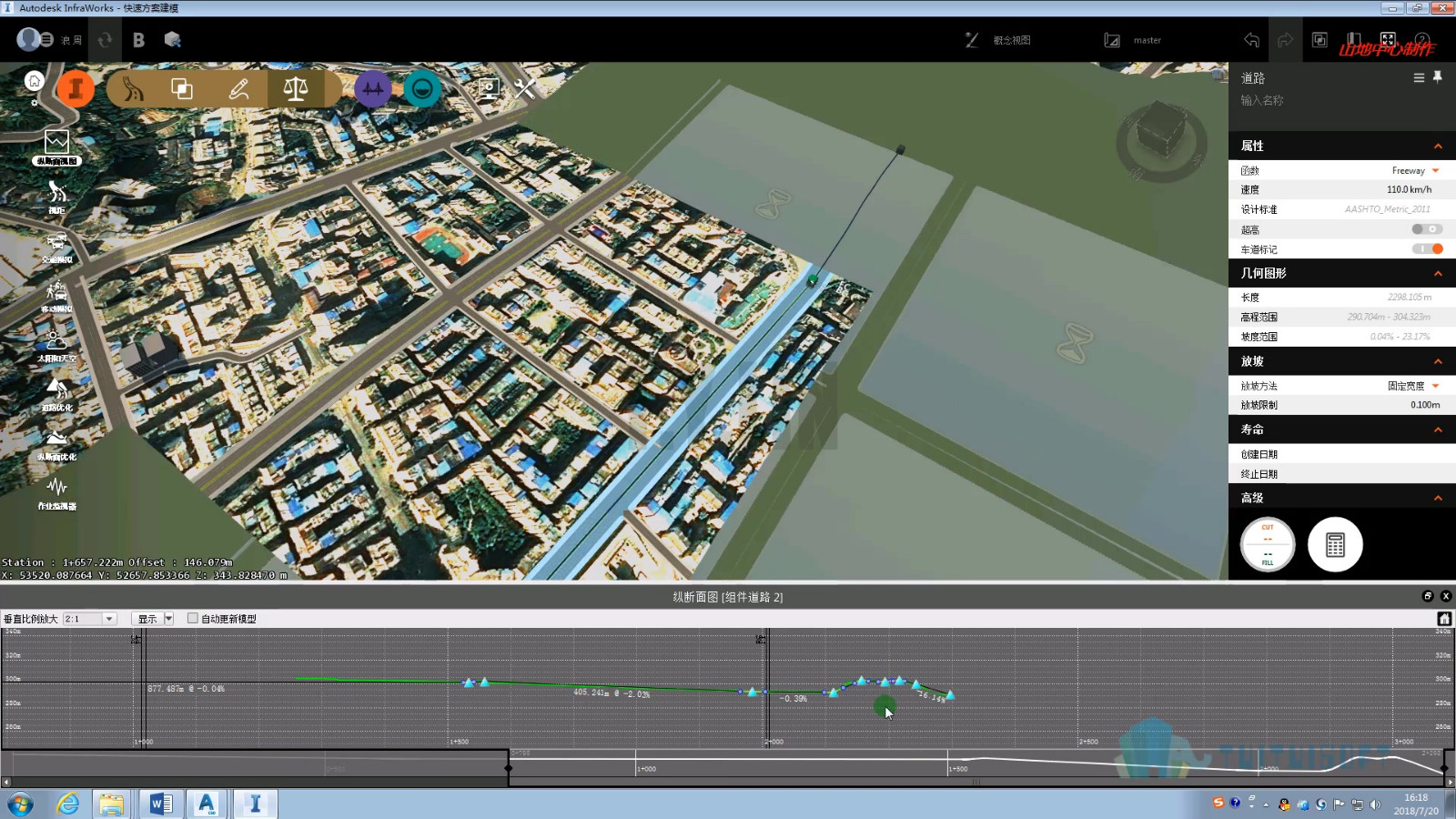Open the traffic simulation car icon
This screenshot has height=819, width=1456.
(x=56, y=247)
